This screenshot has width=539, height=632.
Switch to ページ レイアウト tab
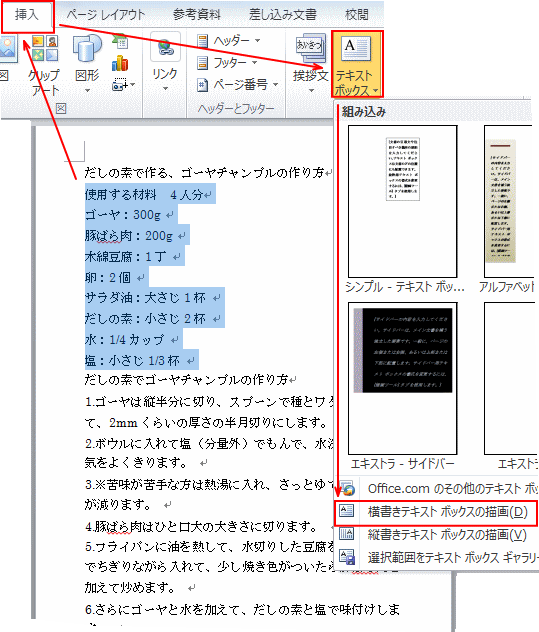click(x=105, y=15)
